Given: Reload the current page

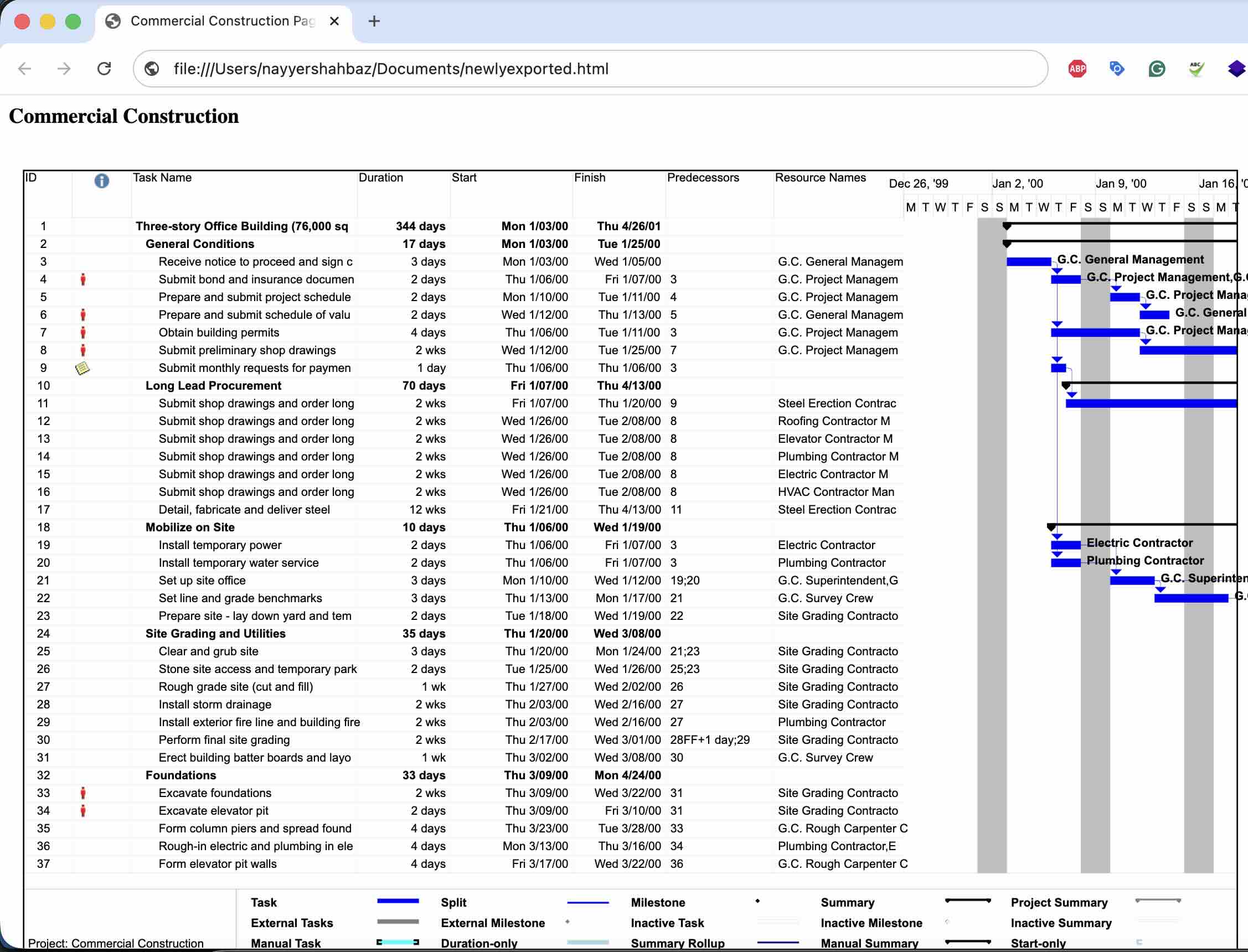Looking at the screenshot, I should click(104, 69).
